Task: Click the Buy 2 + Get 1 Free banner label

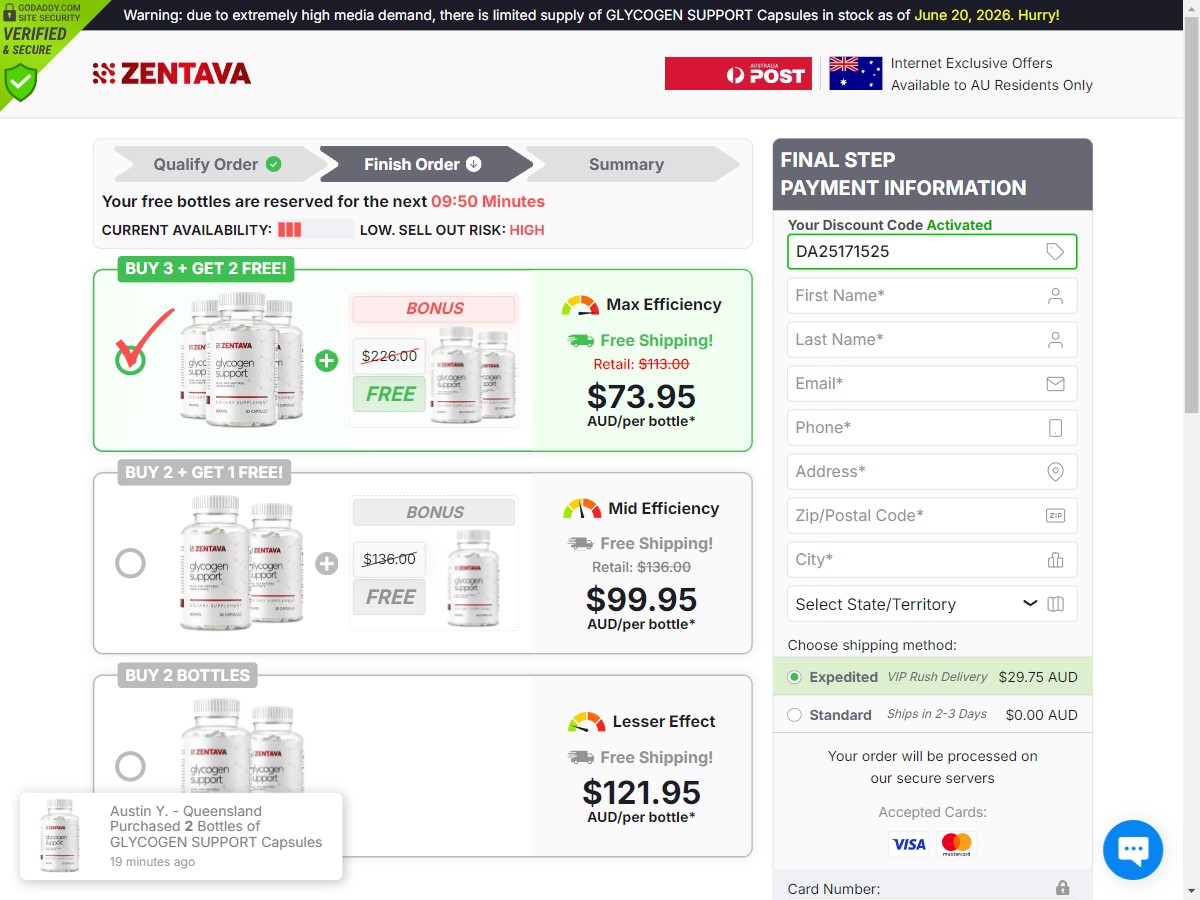Action: click(x=204, y=472)
